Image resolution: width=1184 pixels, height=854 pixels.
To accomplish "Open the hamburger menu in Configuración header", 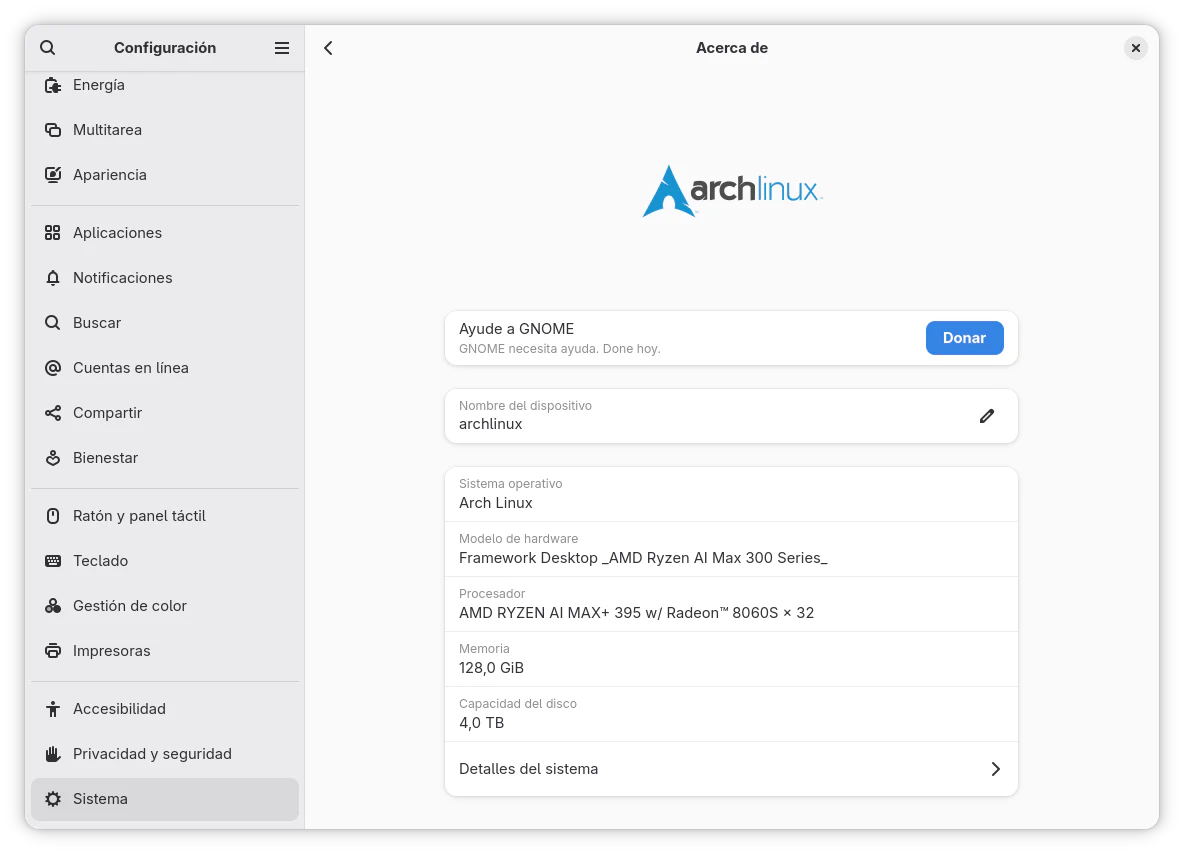I will click(x=282, y=48).
